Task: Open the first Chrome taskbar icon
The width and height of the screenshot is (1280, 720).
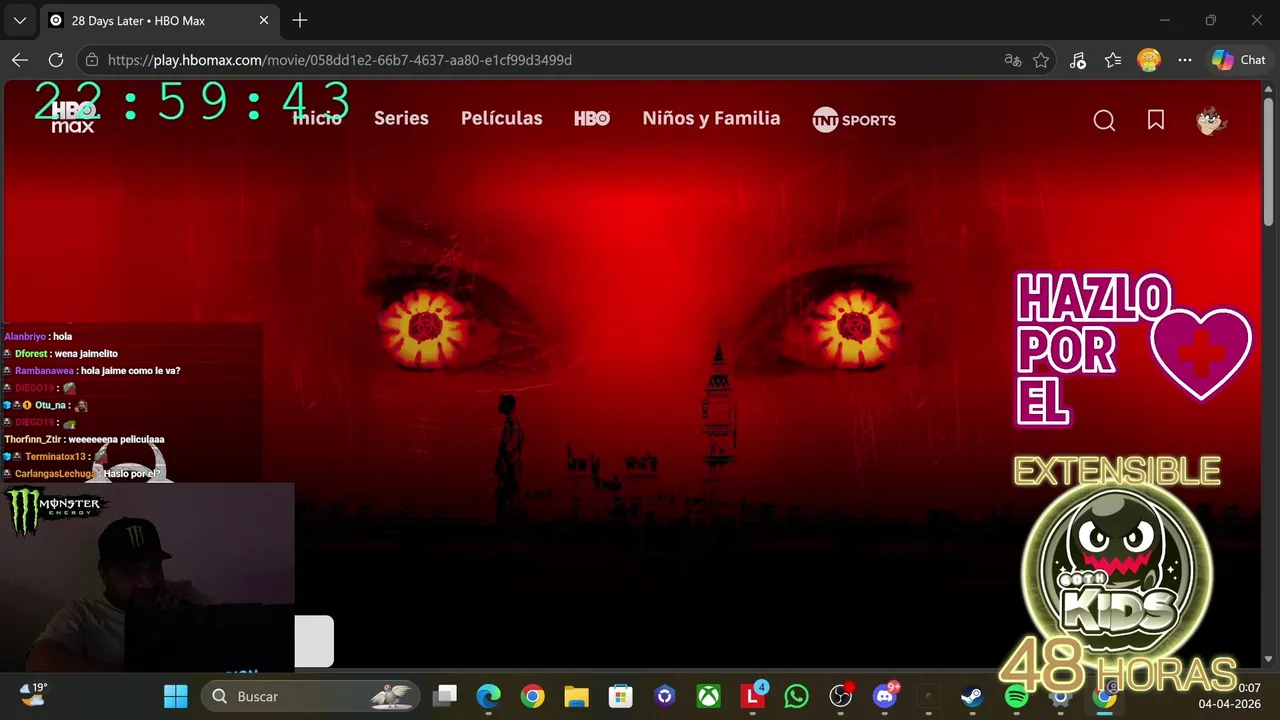Action: coord(532,696)
